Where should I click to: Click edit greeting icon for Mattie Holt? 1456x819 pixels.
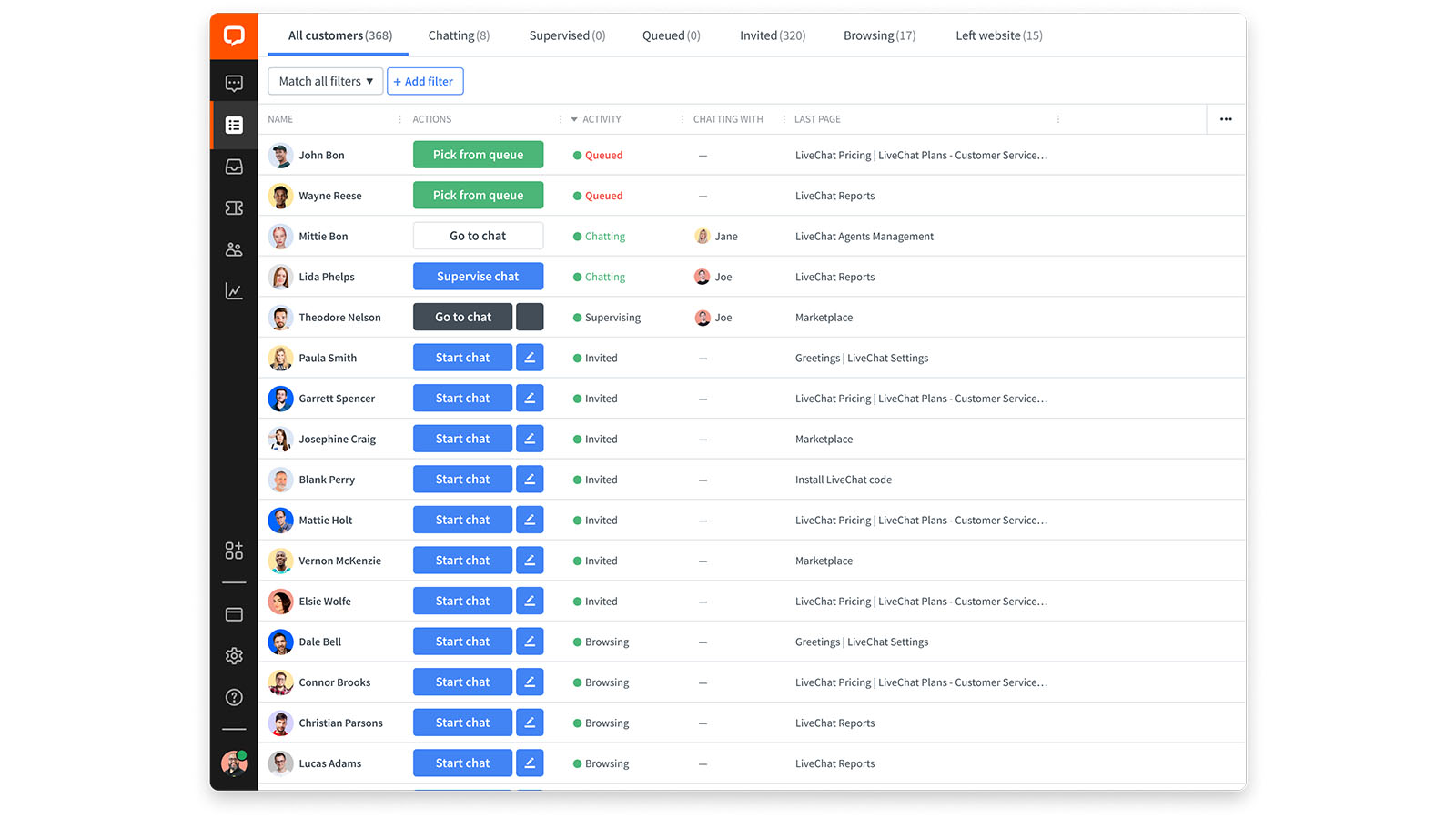[x=530, y=520]
